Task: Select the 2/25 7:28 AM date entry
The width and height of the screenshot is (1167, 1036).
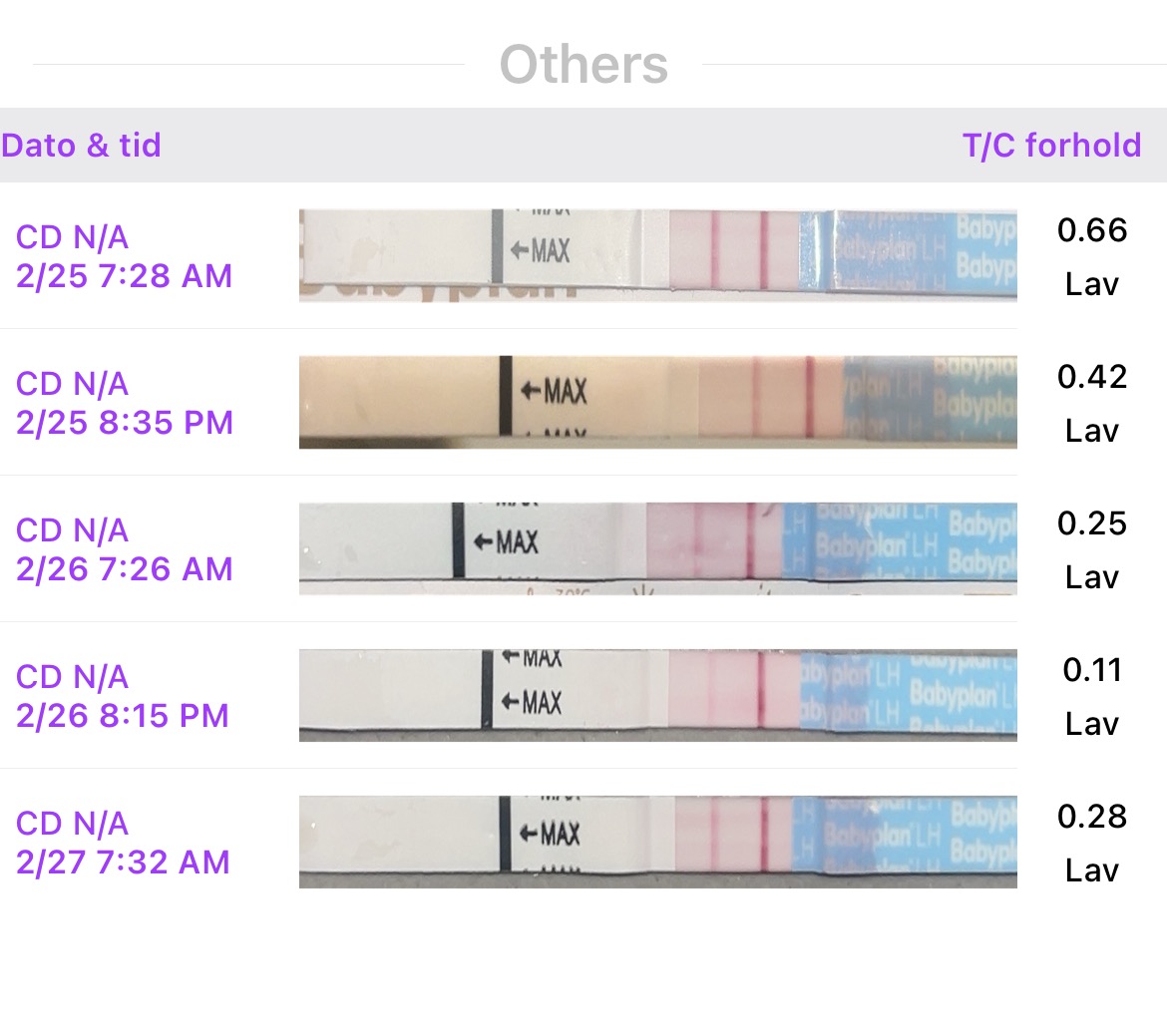Action: click(x=124, y=256)
